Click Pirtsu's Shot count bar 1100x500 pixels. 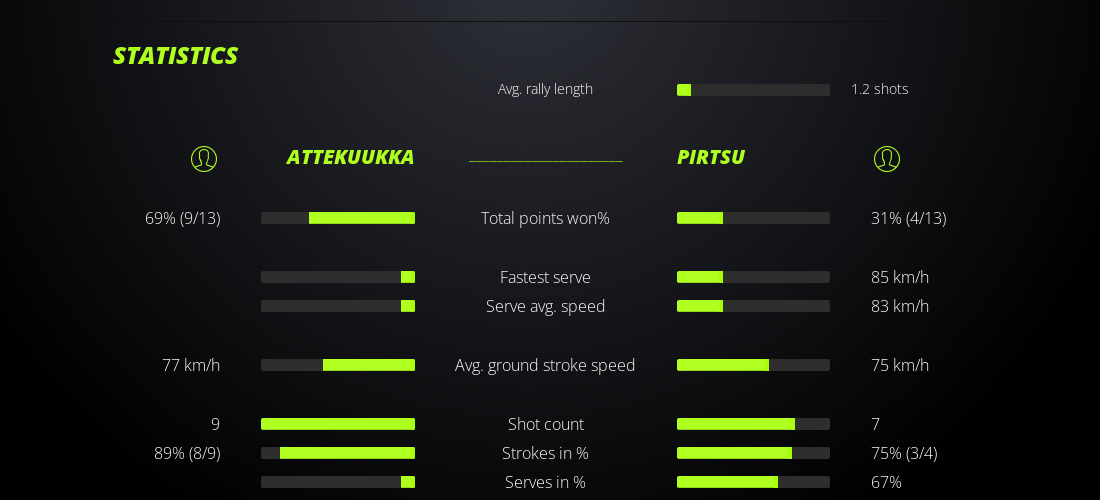[753, 424]
